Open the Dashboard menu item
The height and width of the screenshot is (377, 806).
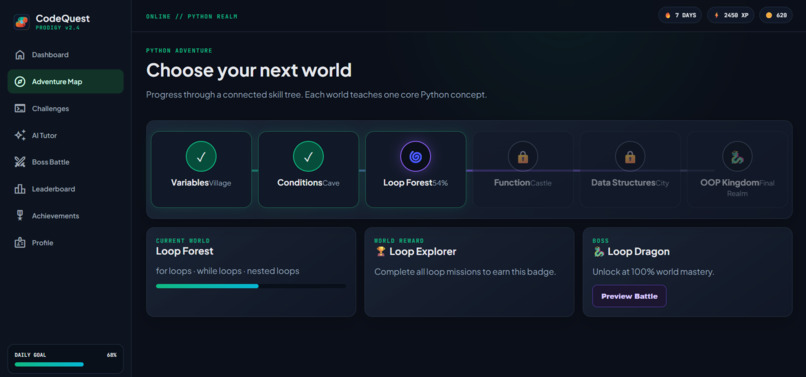65,55
